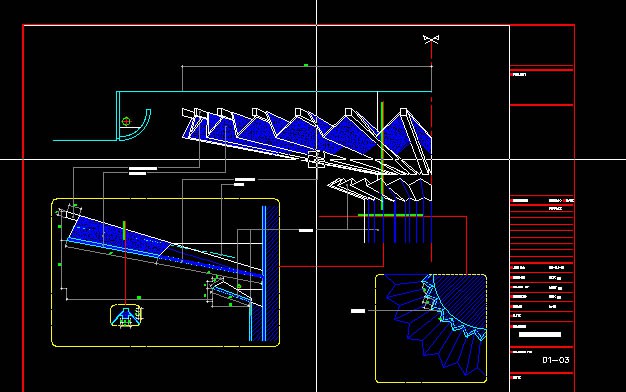Select the cyan quarter-arc shape
The width and height of the screenshot is (626, 392).
pyautogui.click(x=137, y=125)
